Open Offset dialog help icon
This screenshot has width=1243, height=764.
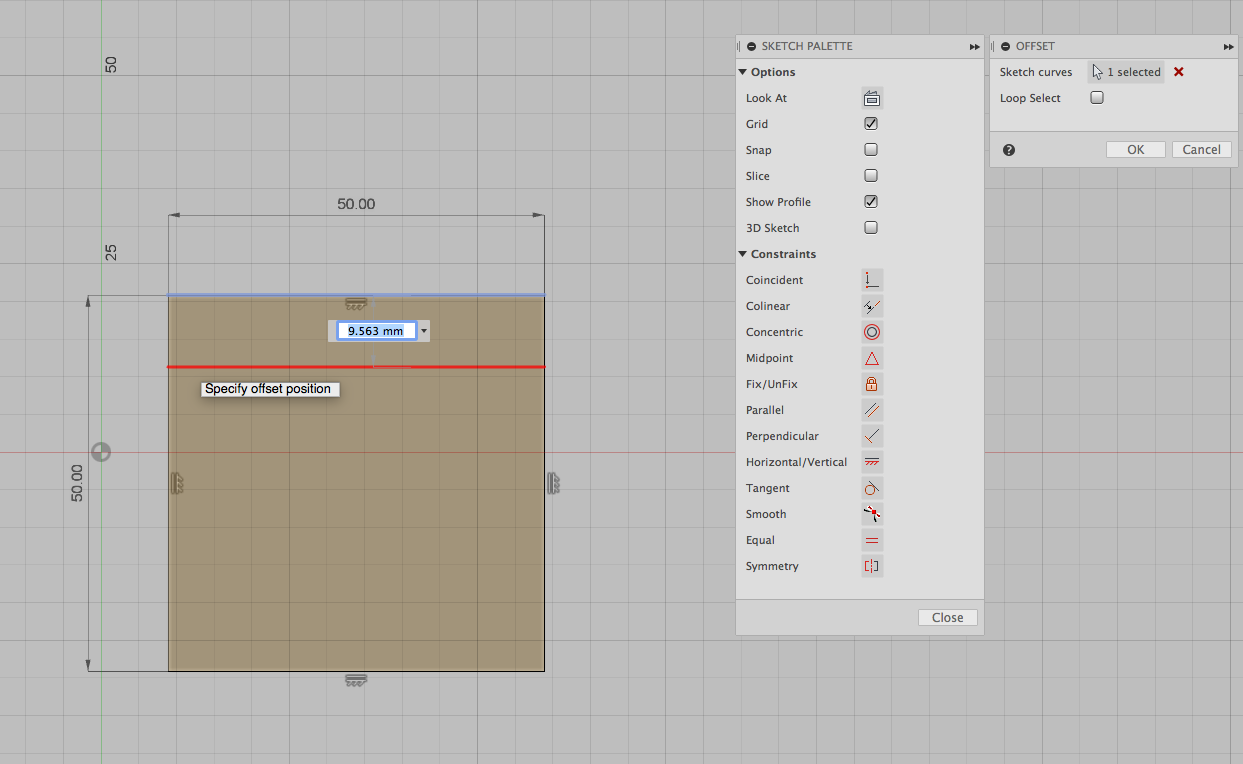[x=1009, y=150]
